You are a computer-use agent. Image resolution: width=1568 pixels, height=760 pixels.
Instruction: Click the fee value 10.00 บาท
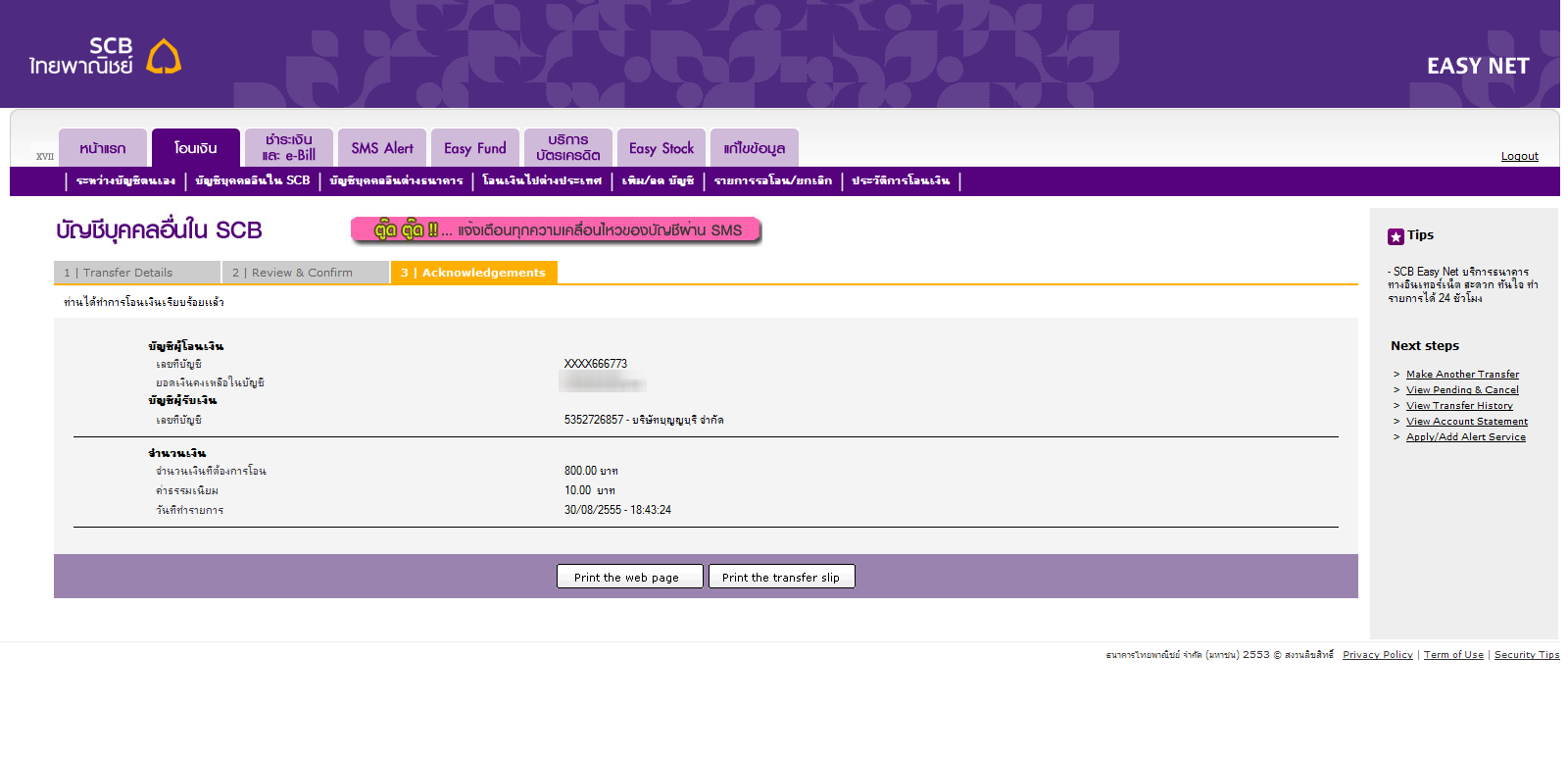coord(590,490)
